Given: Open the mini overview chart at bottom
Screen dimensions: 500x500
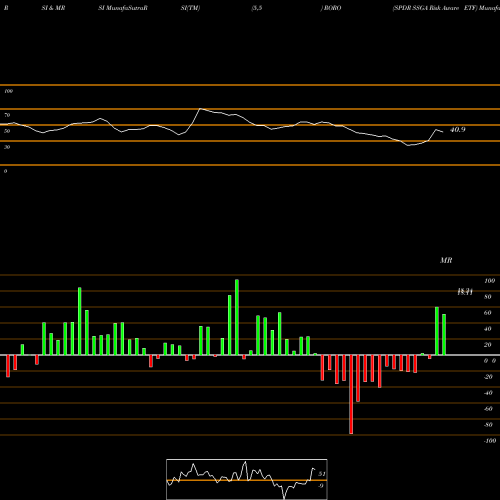Looking at the screenshot, I should pyautogui.click(x=247, y=479).
